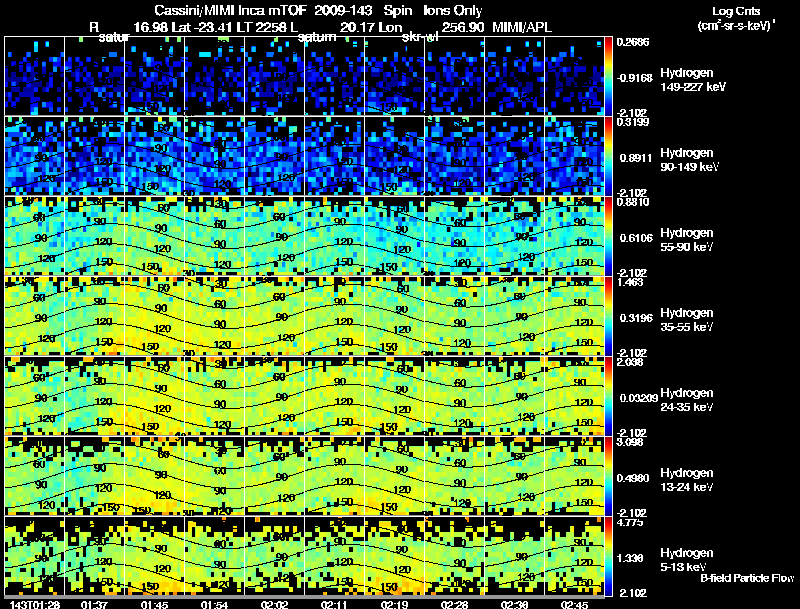Click the '0.03209' color scale value
The height and width of the screenshot is (609, 800).
point(638,398)
